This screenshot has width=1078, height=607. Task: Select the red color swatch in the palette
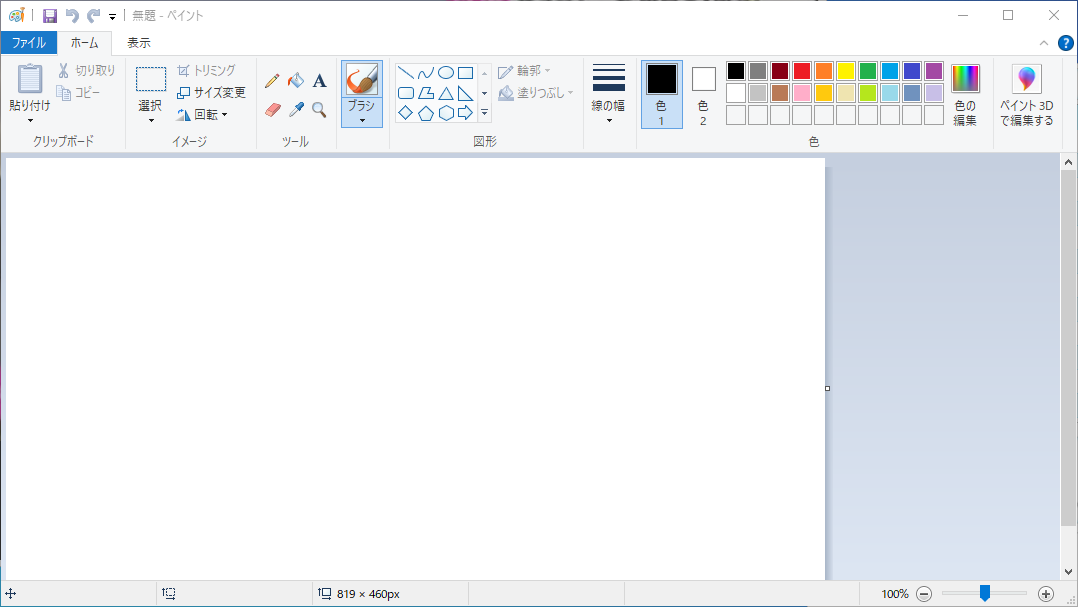801,70
